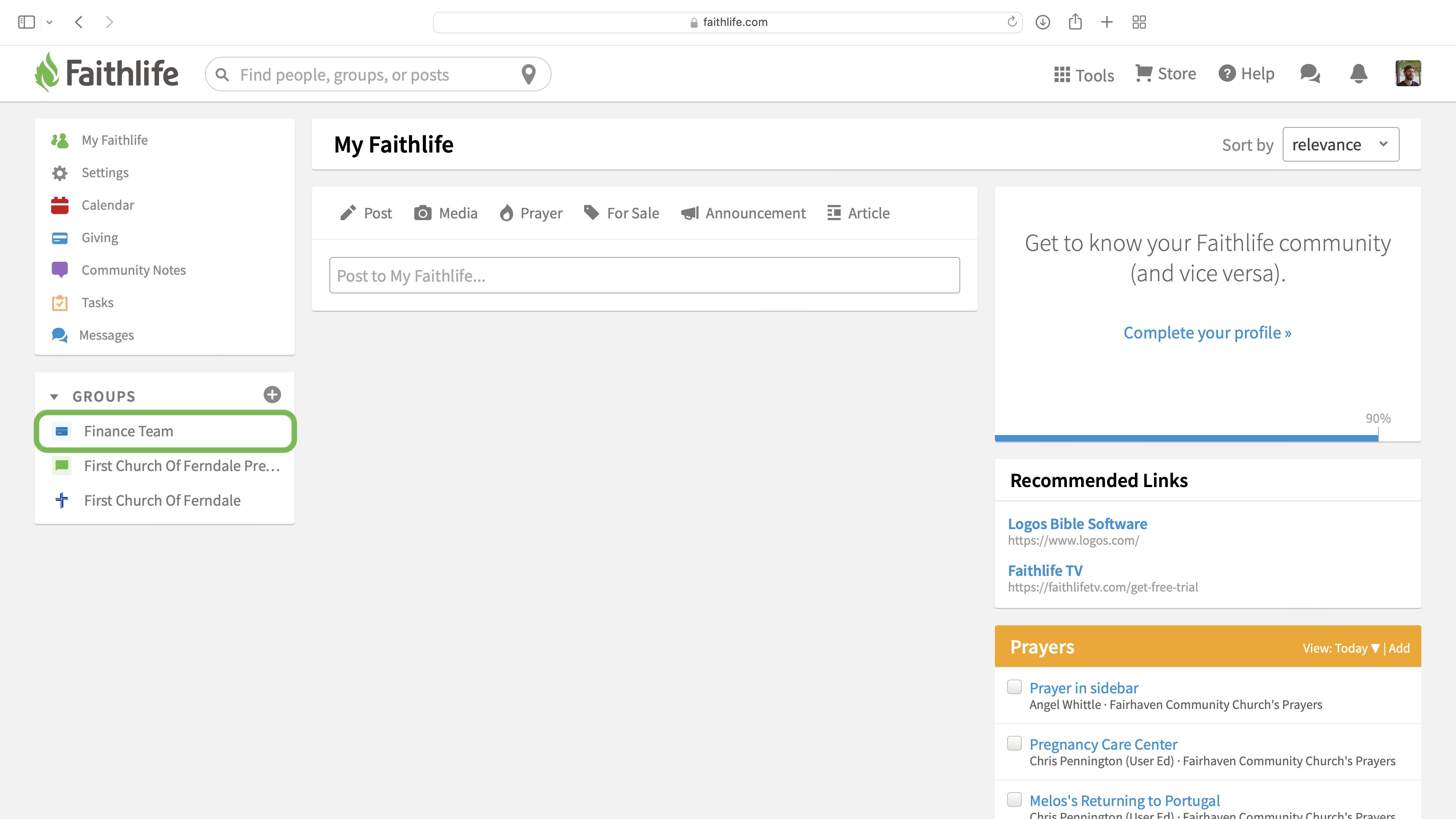Select the Prayer tab label

pos(542,213)
